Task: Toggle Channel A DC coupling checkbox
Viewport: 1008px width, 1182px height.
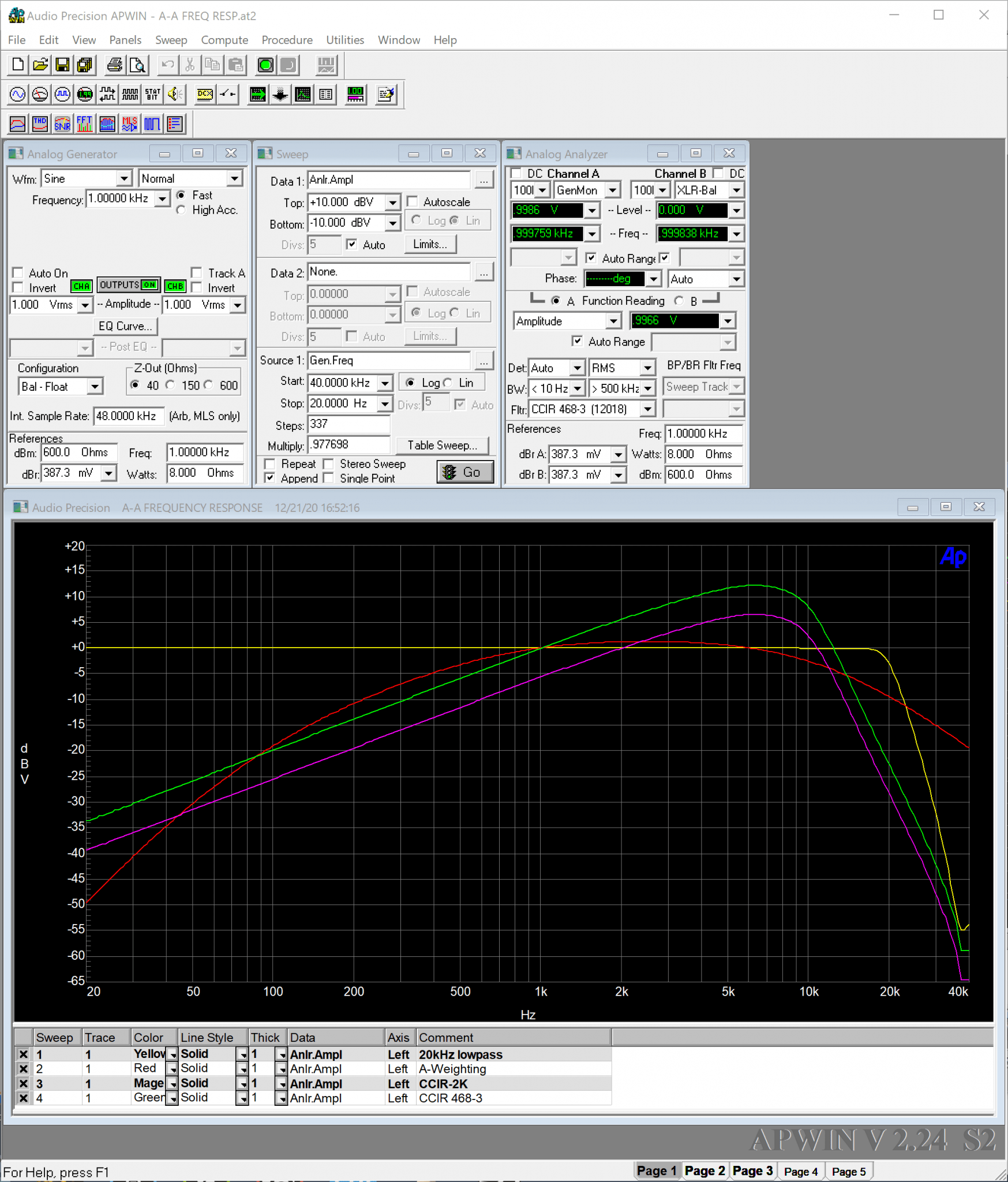Action: [516, 173]
